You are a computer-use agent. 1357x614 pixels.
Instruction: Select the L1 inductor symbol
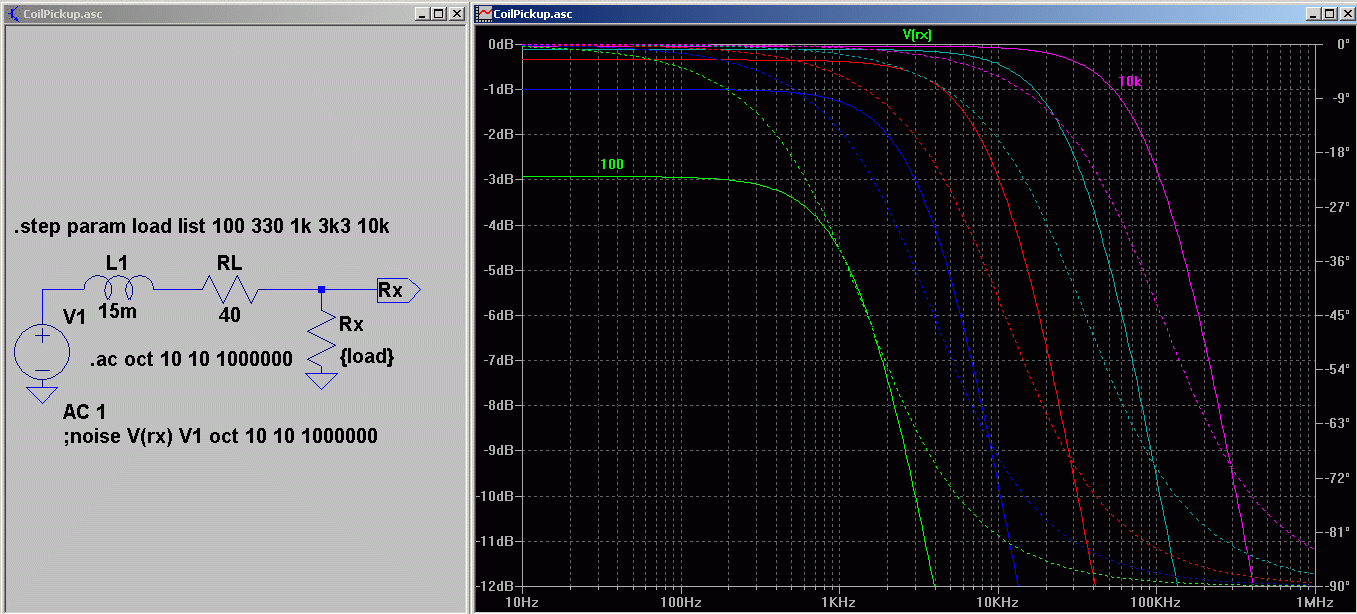tap(117, 287)
